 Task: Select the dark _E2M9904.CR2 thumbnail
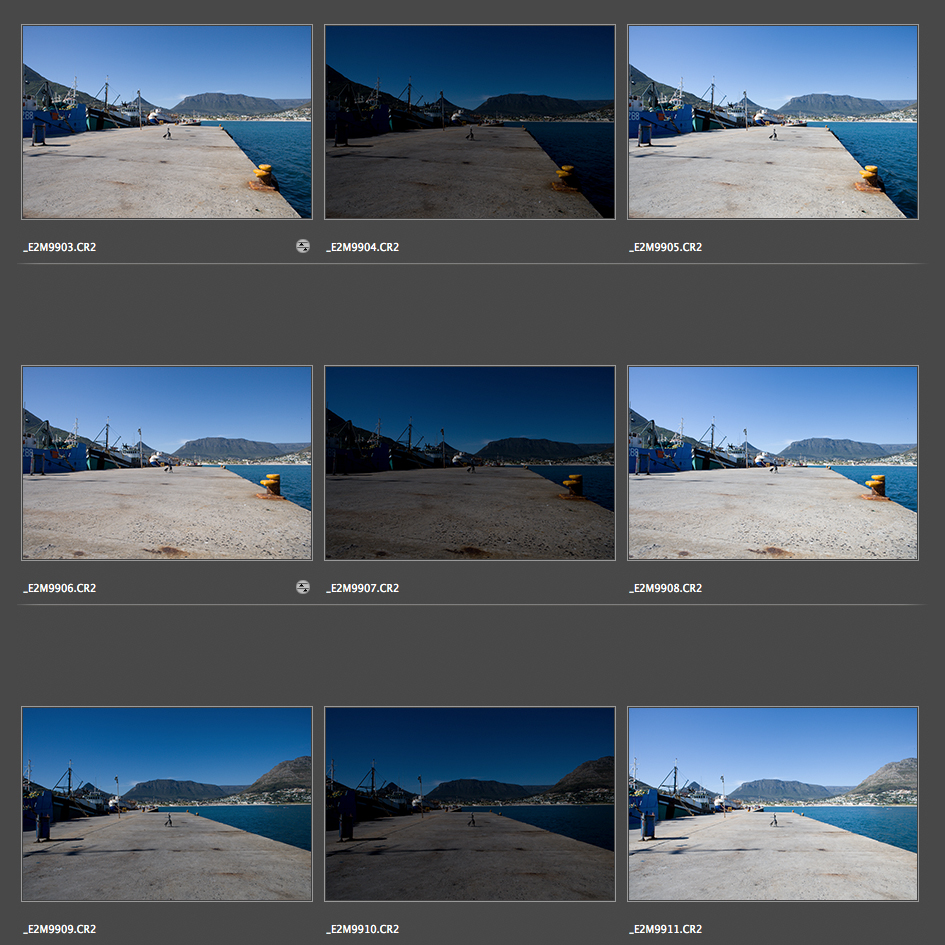(470, 122)
